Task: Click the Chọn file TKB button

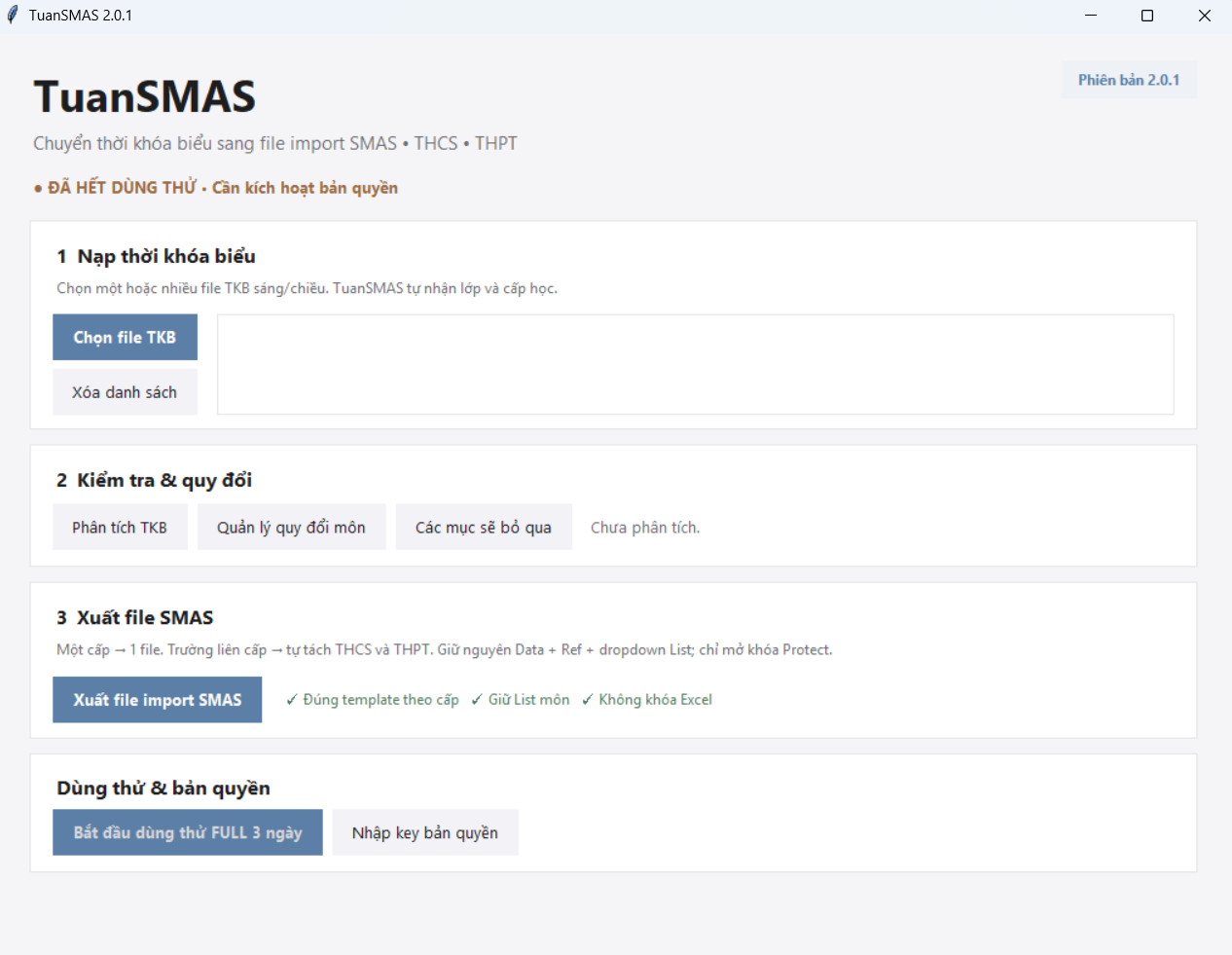Action: click(125, 337)
